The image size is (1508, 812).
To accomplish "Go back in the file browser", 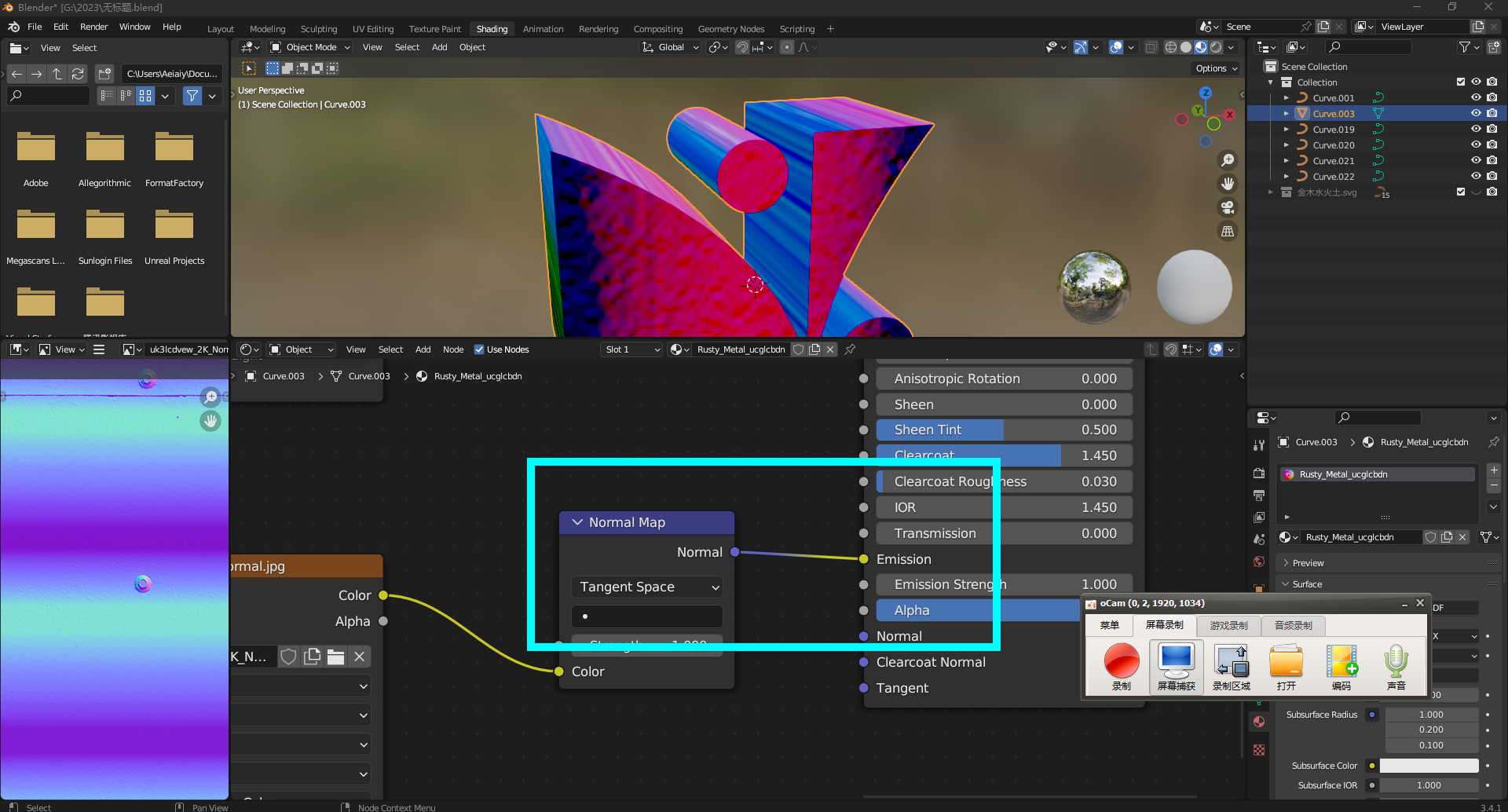I will (16, 74).
